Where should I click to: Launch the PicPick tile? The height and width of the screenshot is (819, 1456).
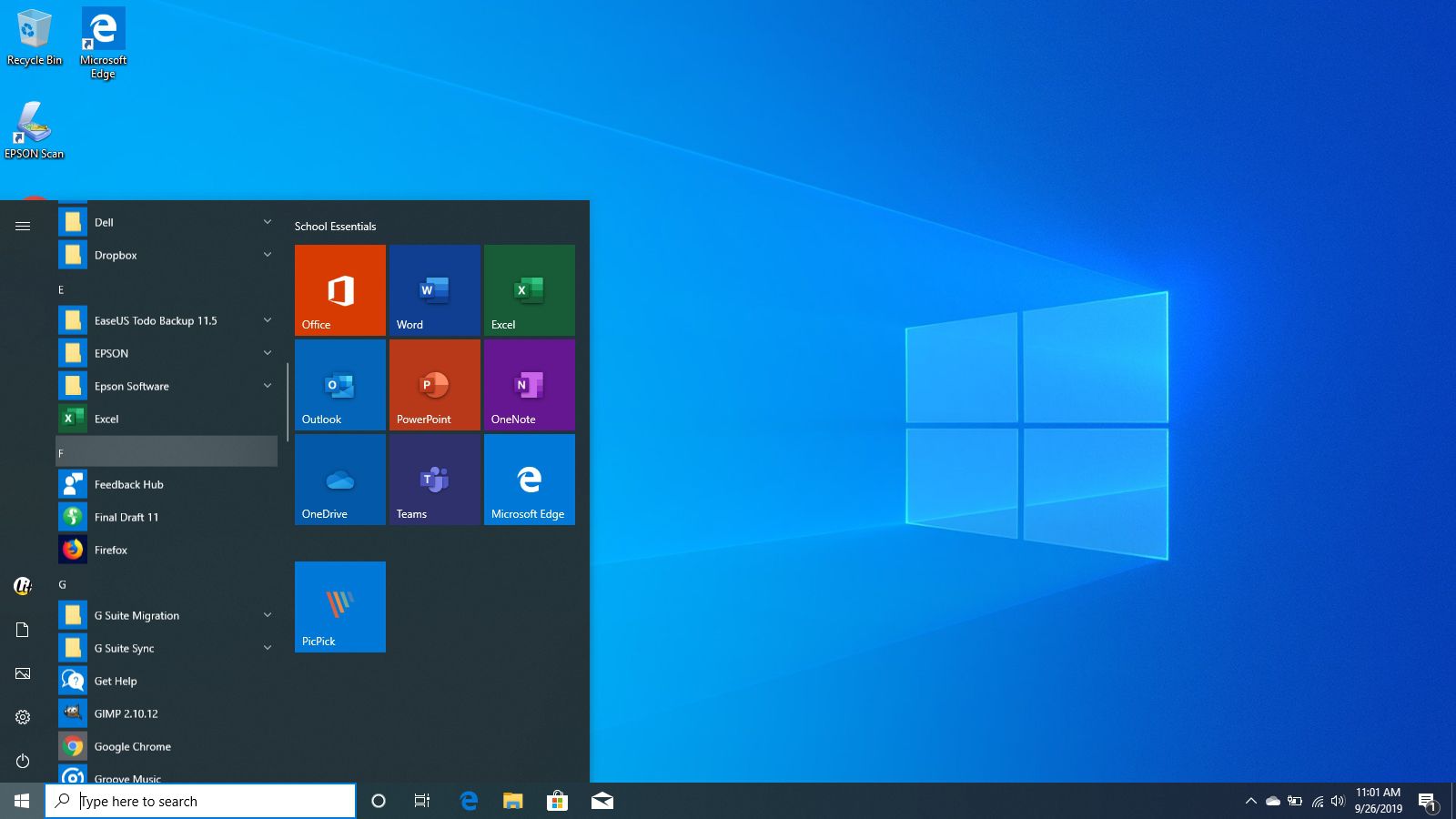(x=340, y=607)
